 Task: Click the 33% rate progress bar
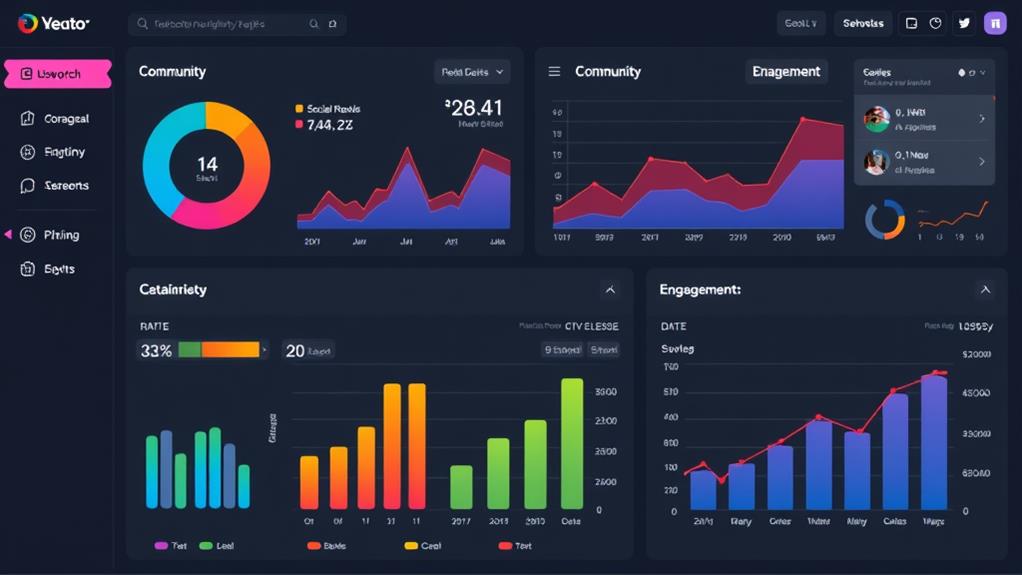tap(219, 349)
